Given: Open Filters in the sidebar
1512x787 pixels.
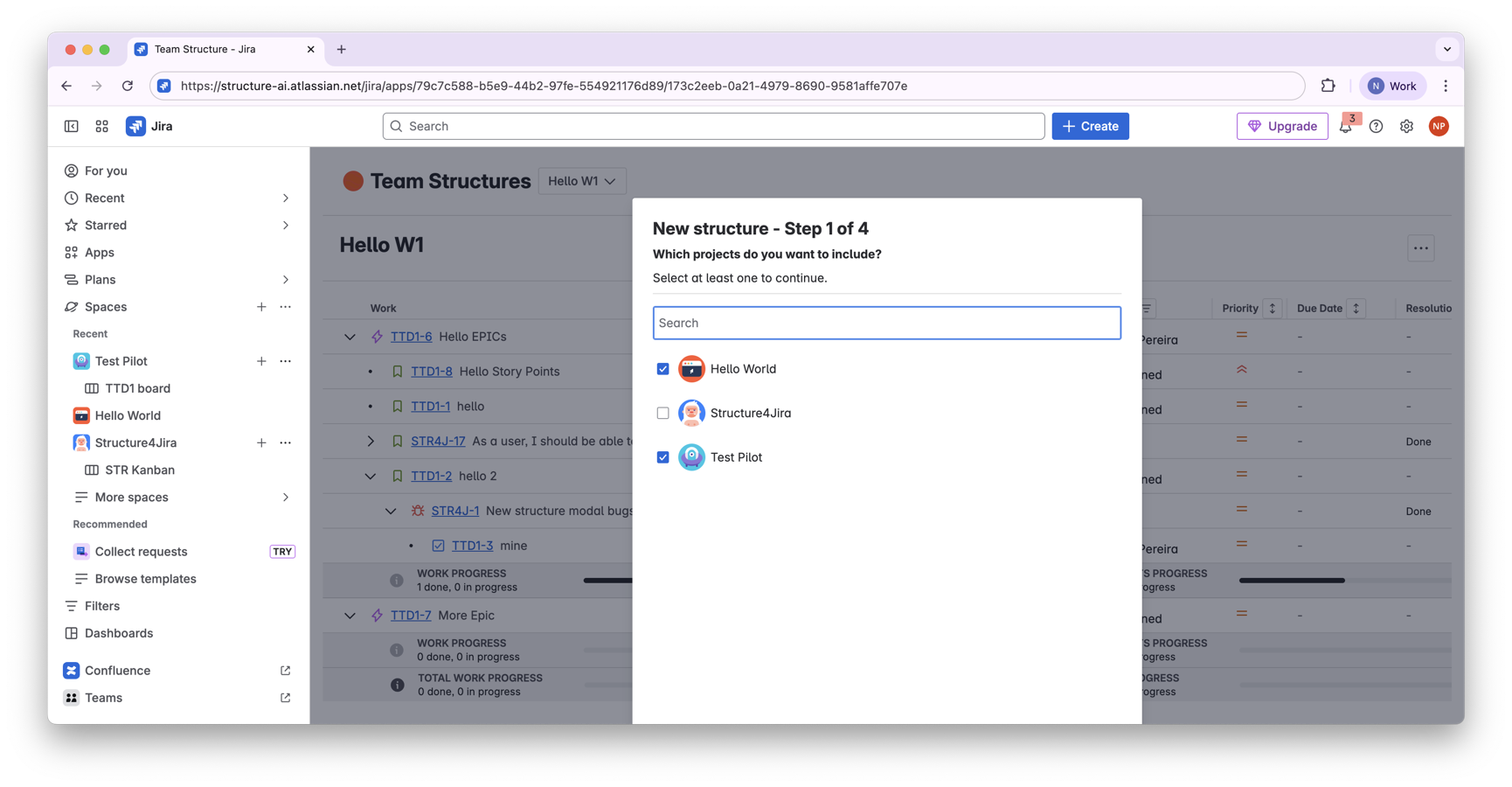Looking at the screenshot, I should click(x=102, y=606).
